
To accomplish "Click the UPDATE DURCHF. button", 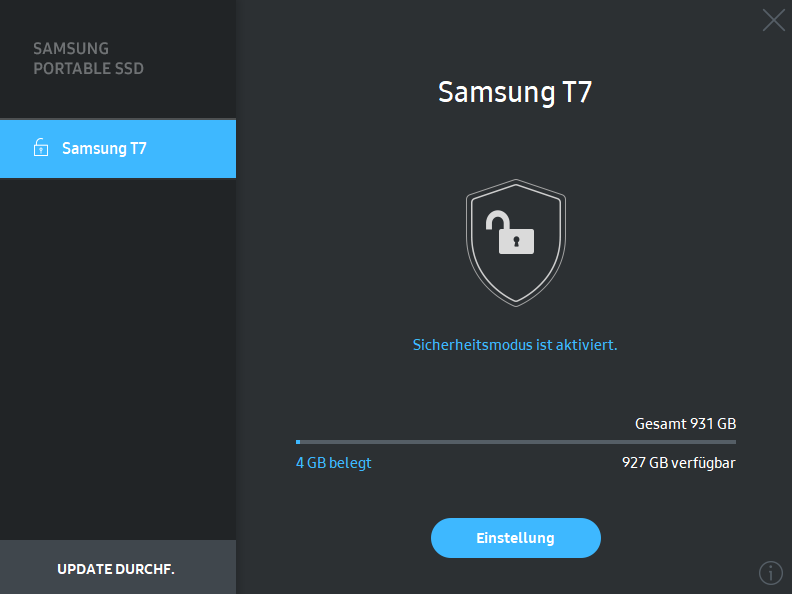I will coord(117,568).
